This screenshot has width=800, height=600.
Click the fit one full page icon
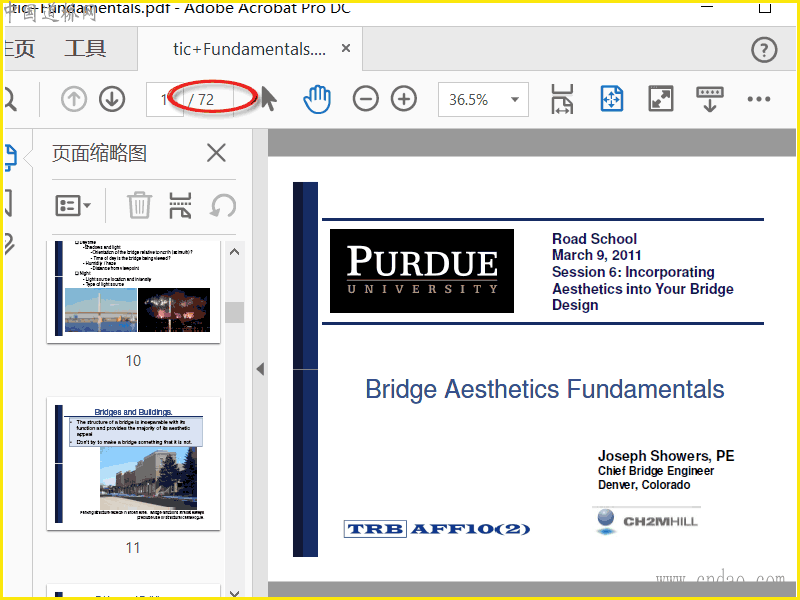(x=612, y=99)
